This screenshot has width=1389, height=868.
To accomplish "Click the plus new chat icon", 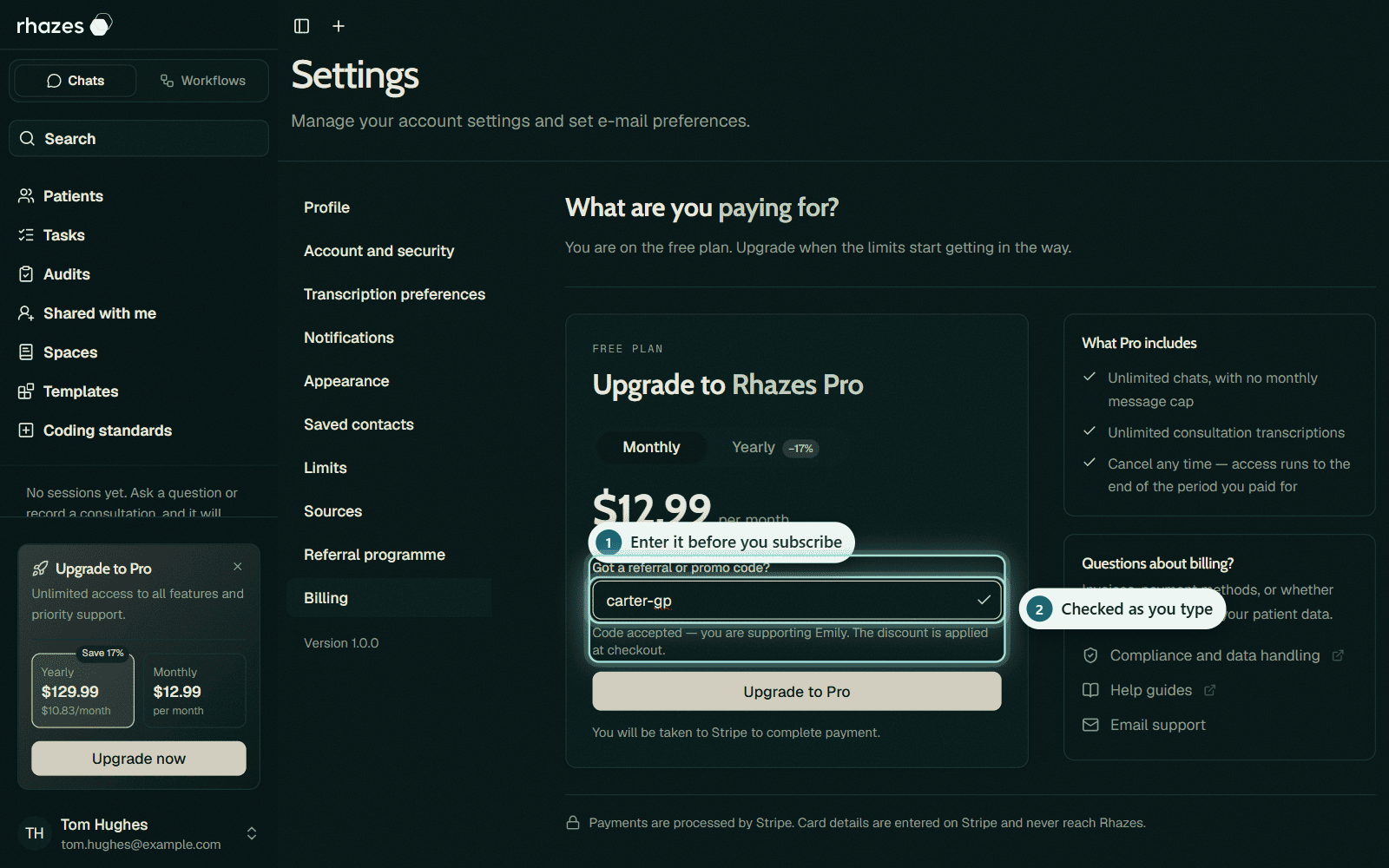I will pos(339,26).
